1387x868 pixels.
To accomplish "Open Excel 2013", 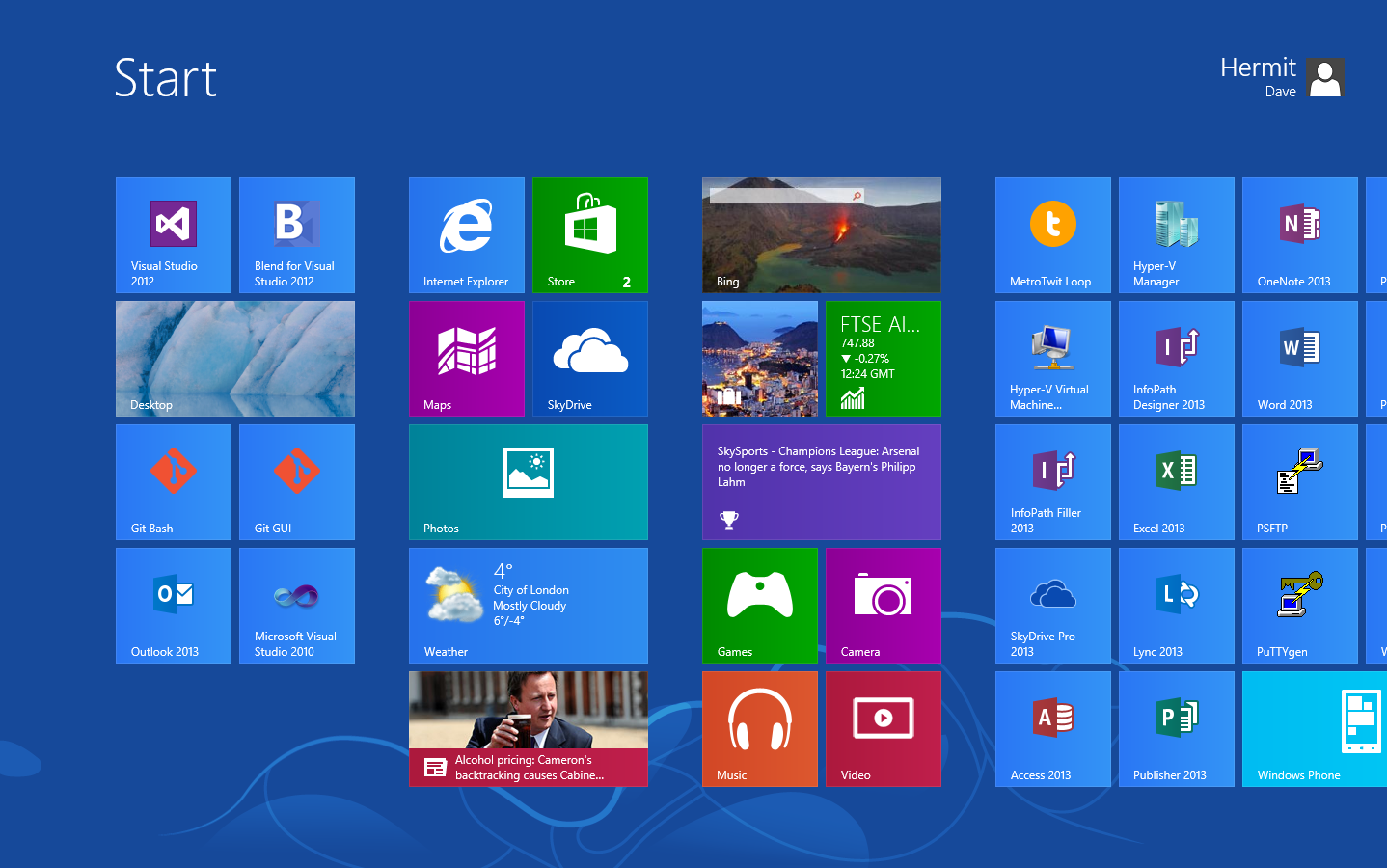I will click(x=1177, y=482).
